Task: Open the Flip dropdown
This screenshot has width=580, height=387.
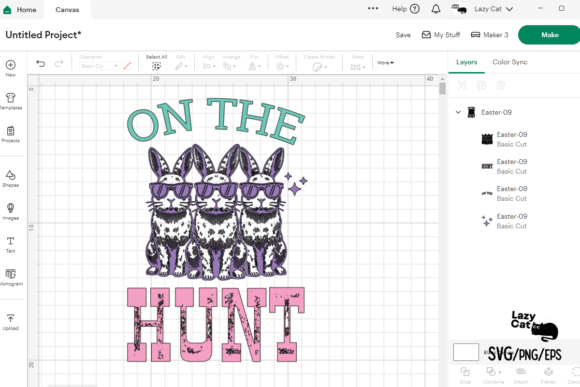Action: pyautogui.click(x=254, y=63)
